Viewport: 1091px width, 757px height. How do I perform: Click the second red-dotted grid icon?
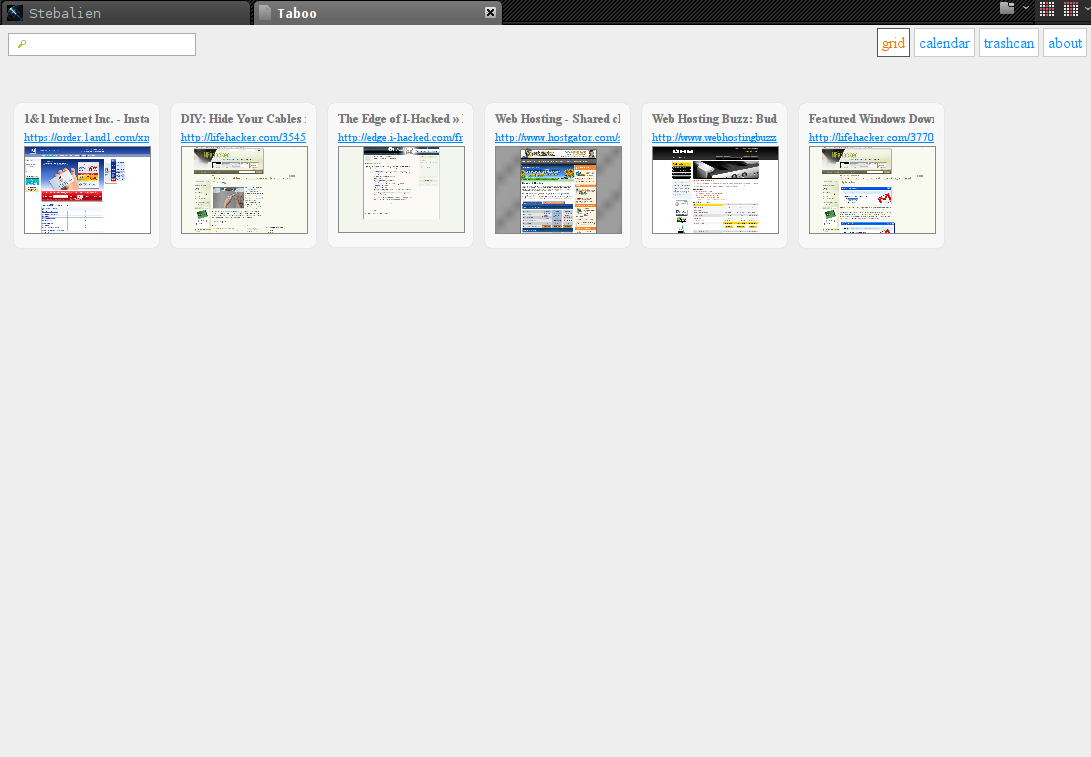(1070, 9)
